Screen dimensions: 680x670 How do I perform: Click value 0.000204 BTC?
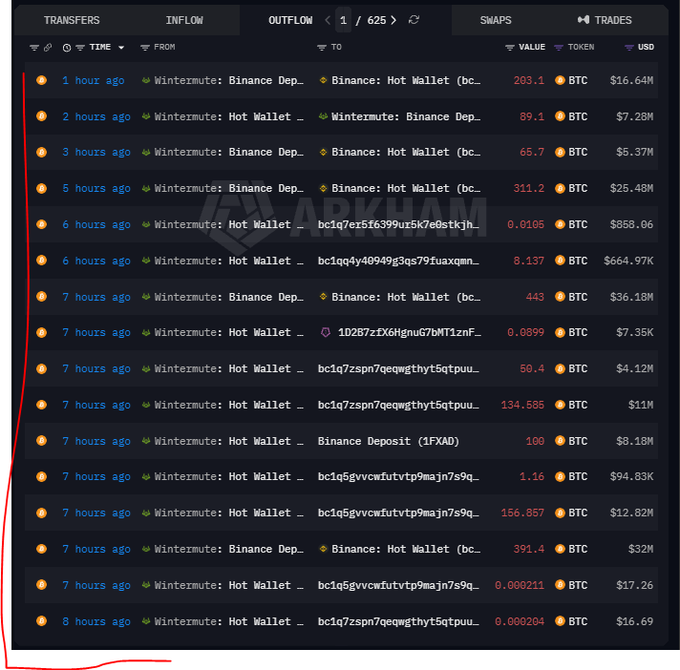pos(519,621)
